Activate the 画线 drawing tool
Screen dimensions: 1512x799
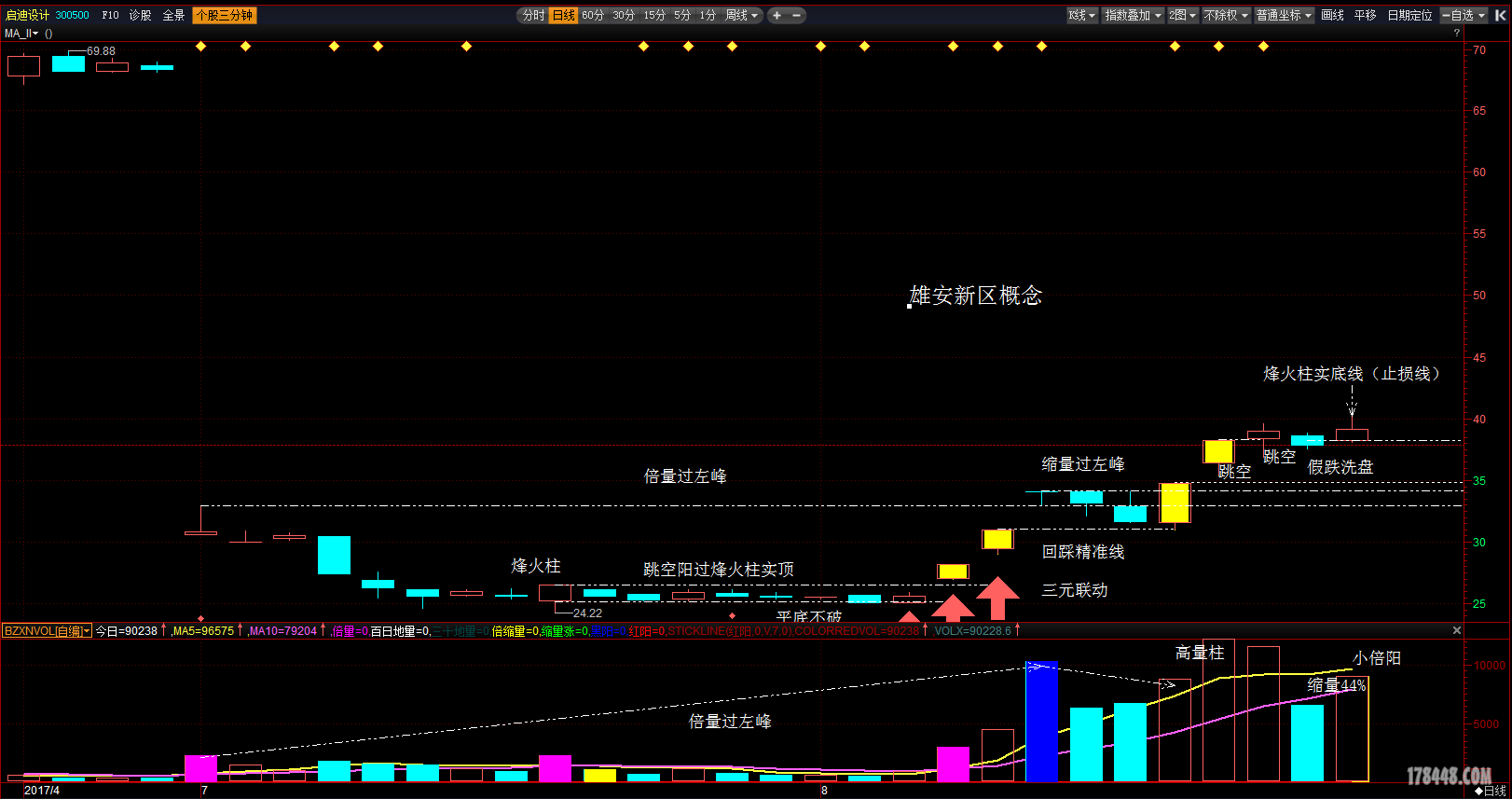(x=1332, y=15)
